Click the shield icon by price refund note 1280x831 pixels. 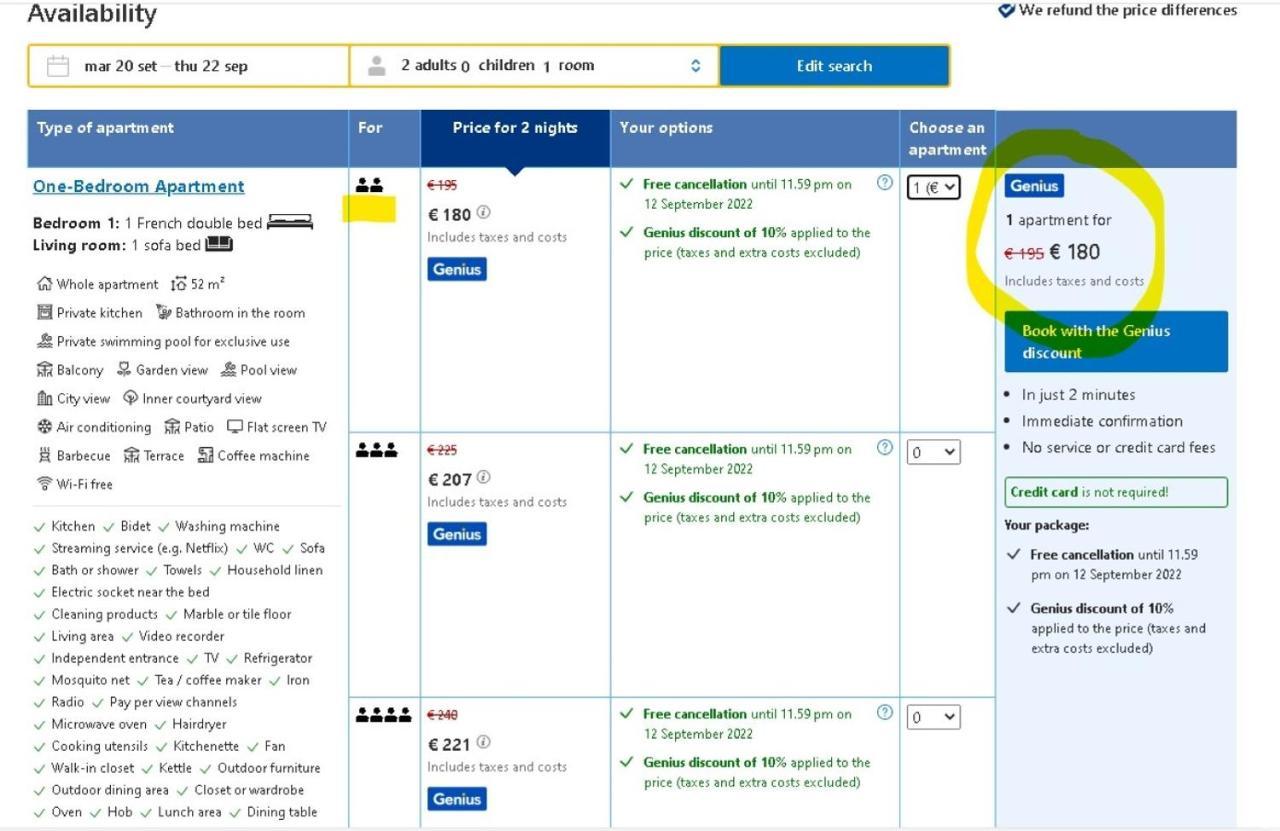pyautogui.click(x=1006, y=11)
